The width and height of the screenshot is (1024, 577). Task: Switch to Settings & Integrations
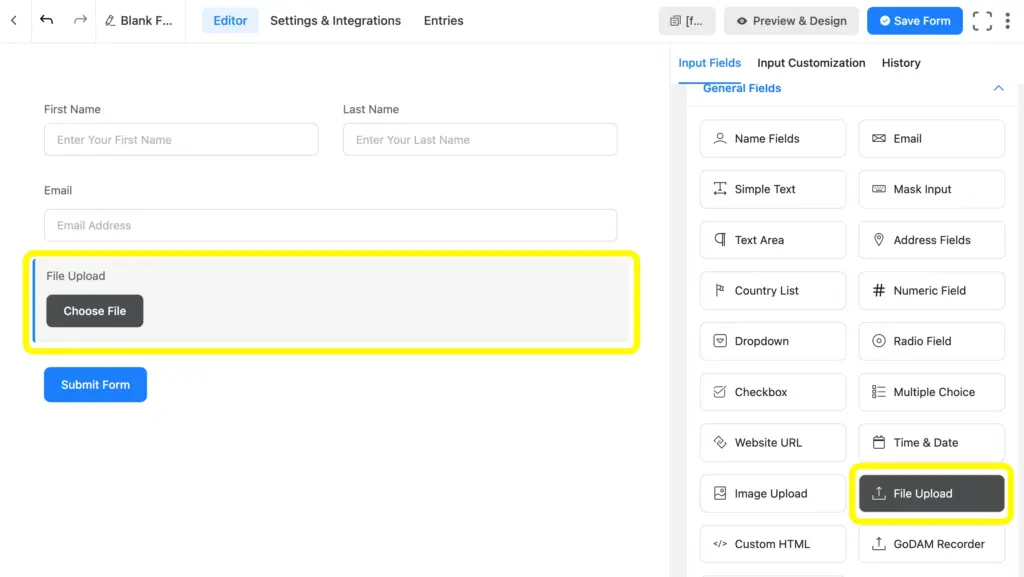[x=335, y=20]
